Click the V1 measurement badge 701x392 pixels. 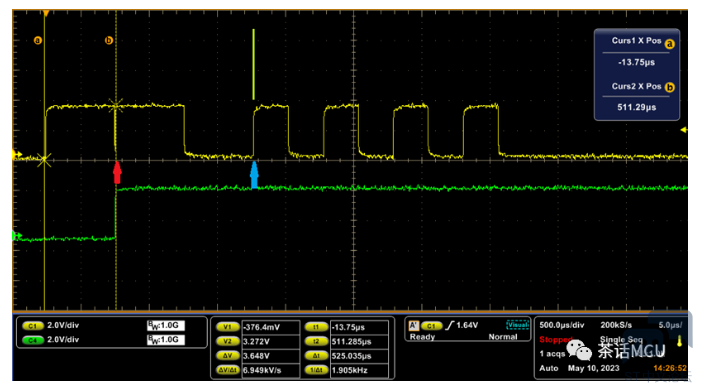[228, 327]
